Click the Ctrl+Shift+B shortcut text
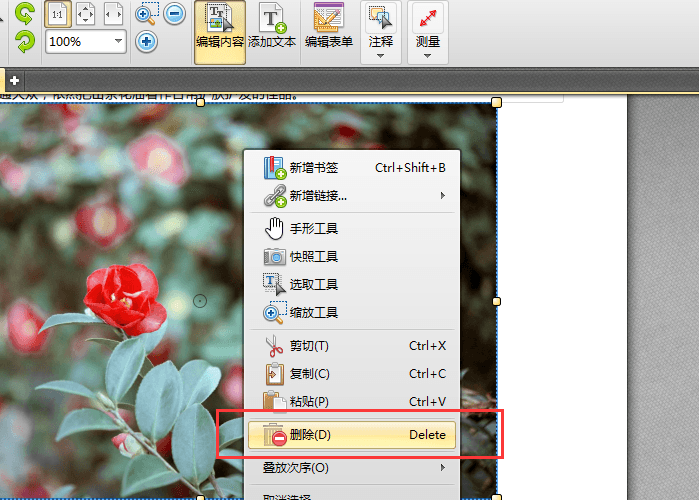Viewport: 699px width, 500px height. coord(410,168)
